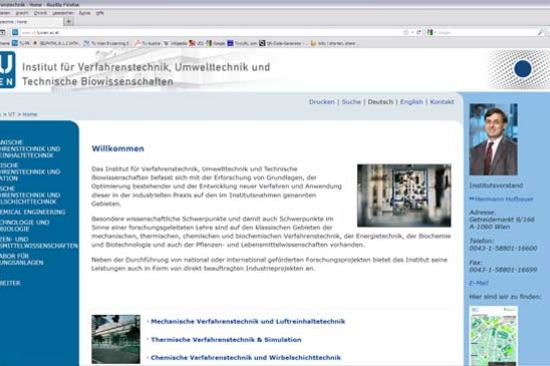
Task: Click the institute title in the page header
Action: [x=146, y=74]
